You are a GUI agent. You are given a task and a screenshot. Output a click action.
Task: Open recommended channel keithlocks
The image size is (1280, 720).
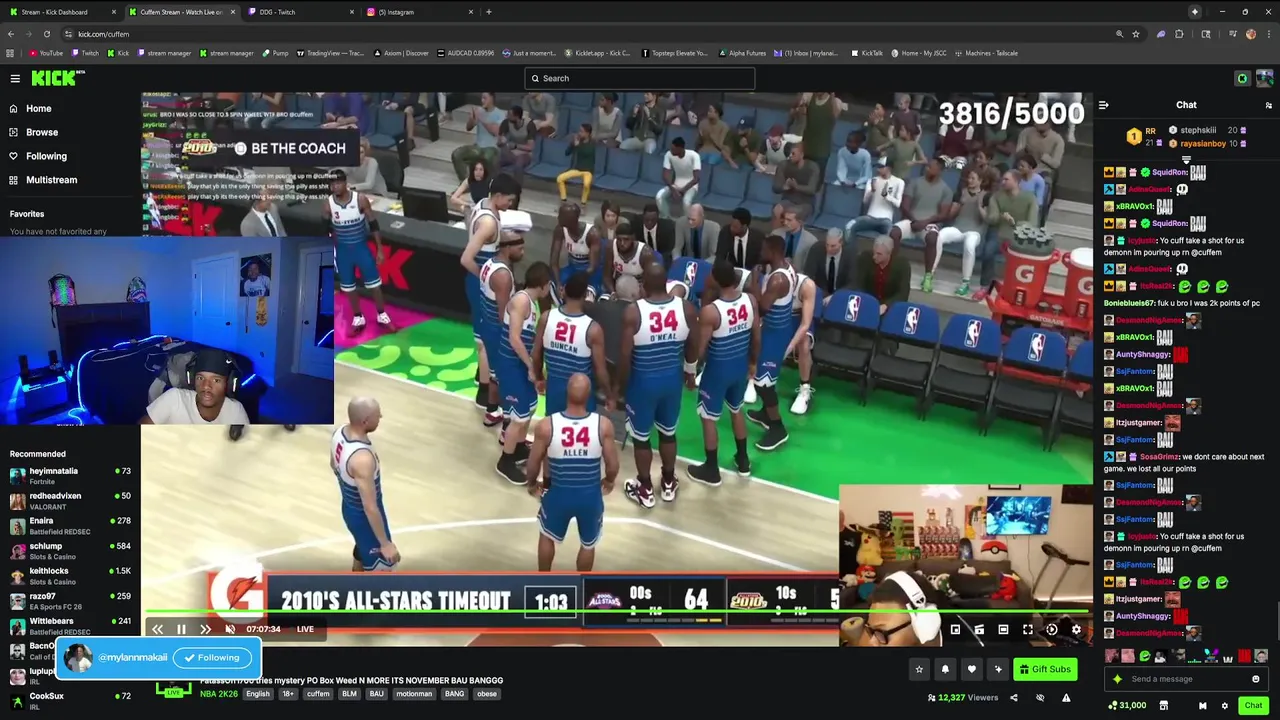[70, 575]
